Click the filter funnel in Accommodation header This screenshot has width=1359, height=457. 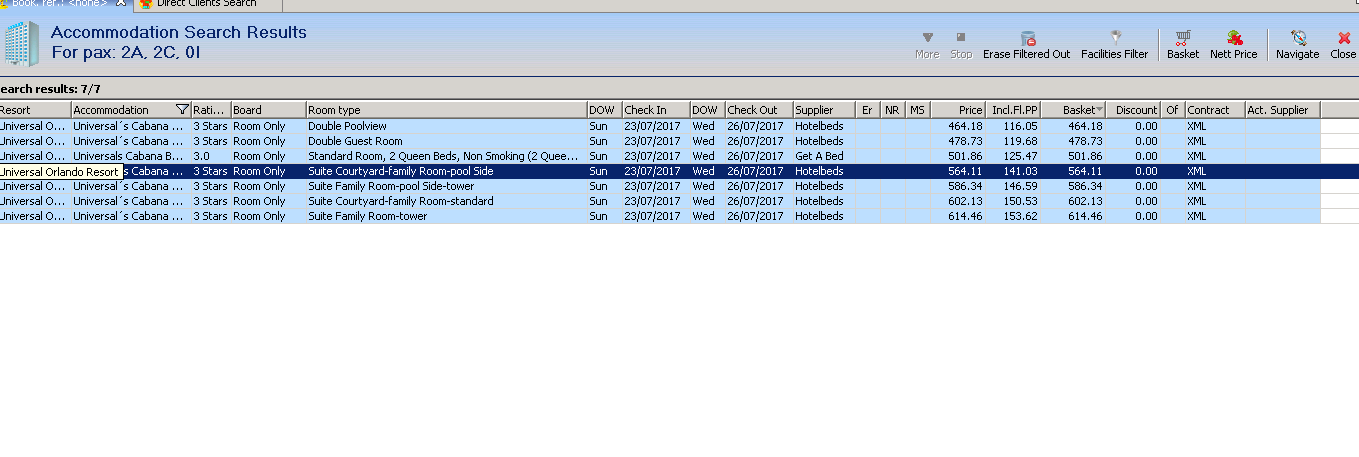(182, 110)
